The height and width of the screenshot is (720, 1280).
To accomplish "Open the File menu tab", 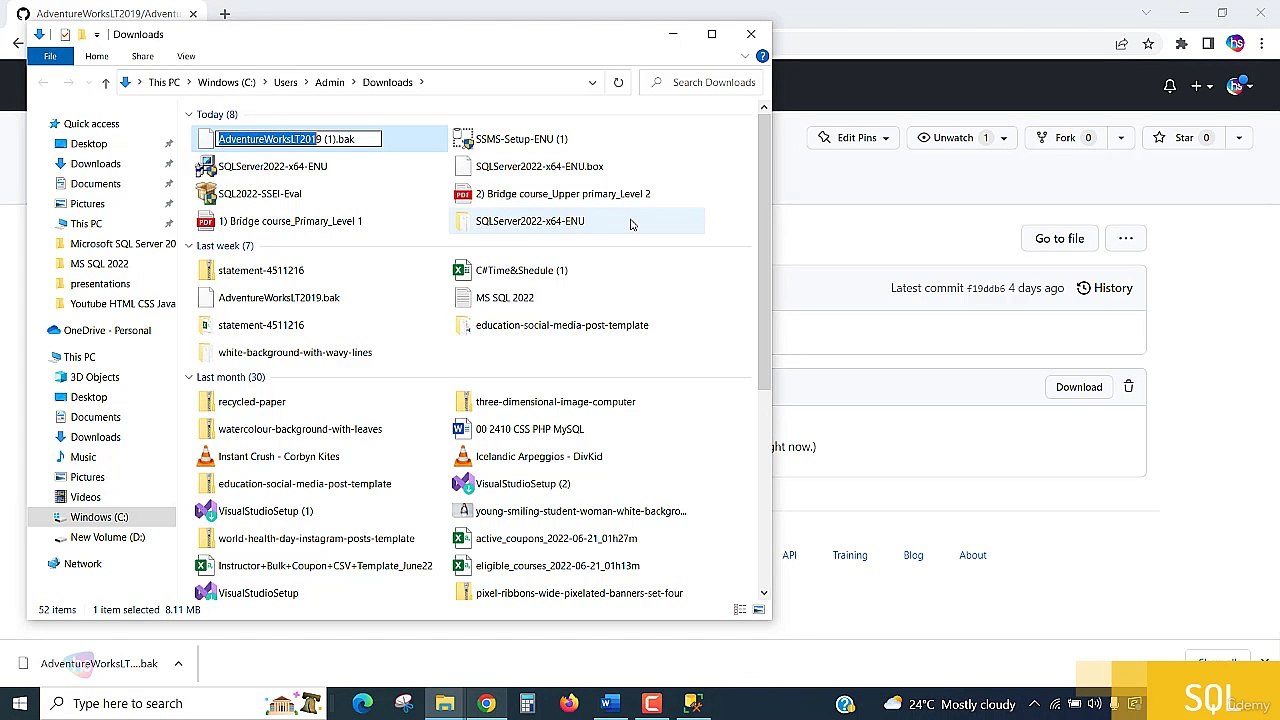I will 50,56.
